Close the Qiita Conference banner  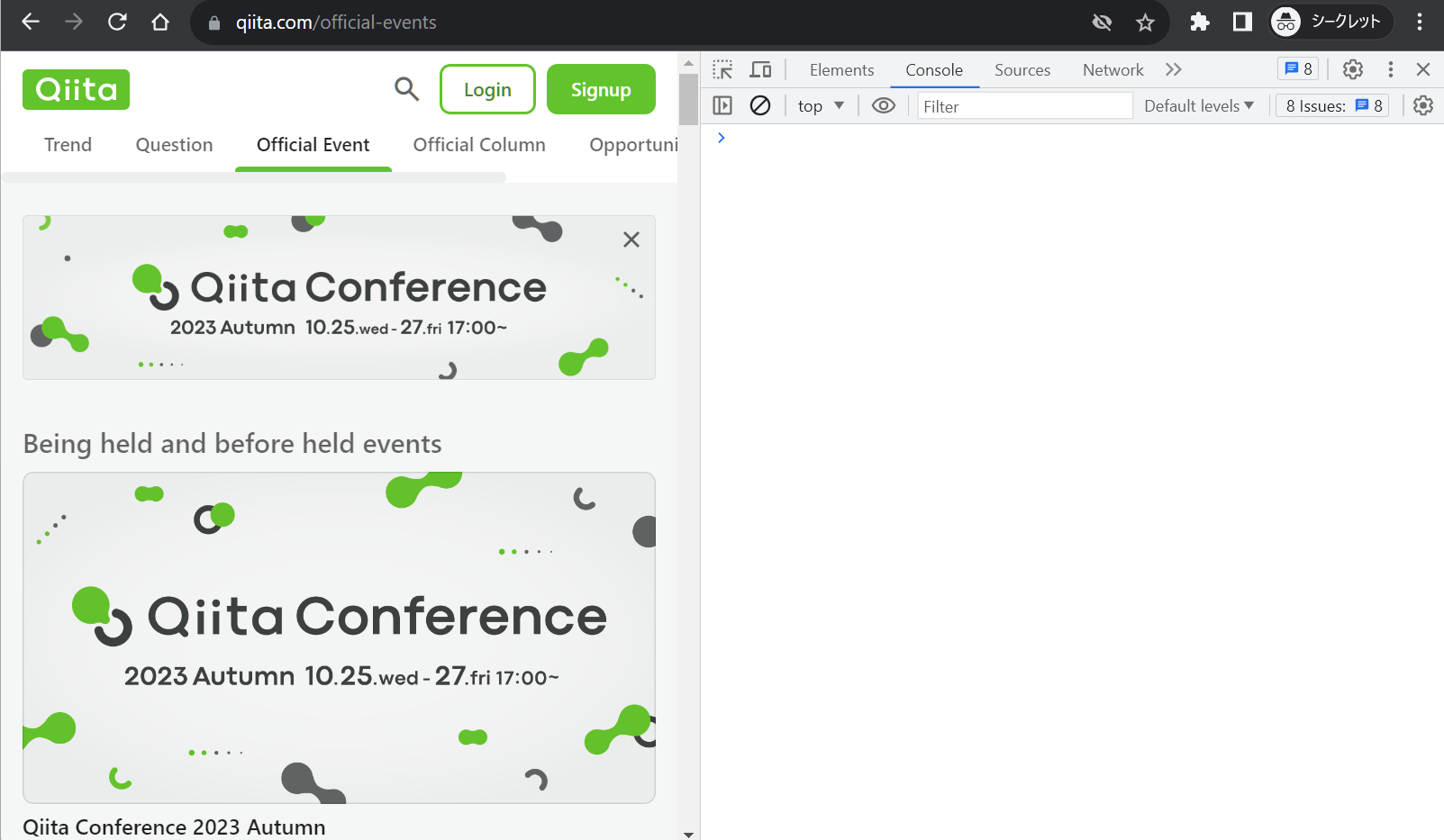pos(631,239)
